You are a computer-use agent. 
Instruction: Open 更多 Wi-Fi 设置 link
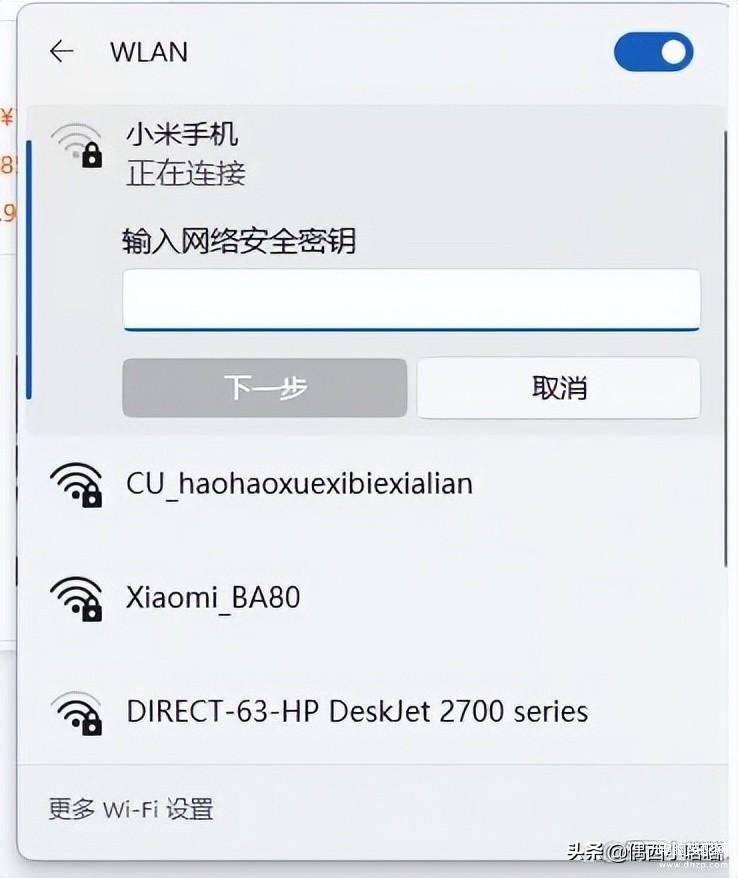click(131, 810)
